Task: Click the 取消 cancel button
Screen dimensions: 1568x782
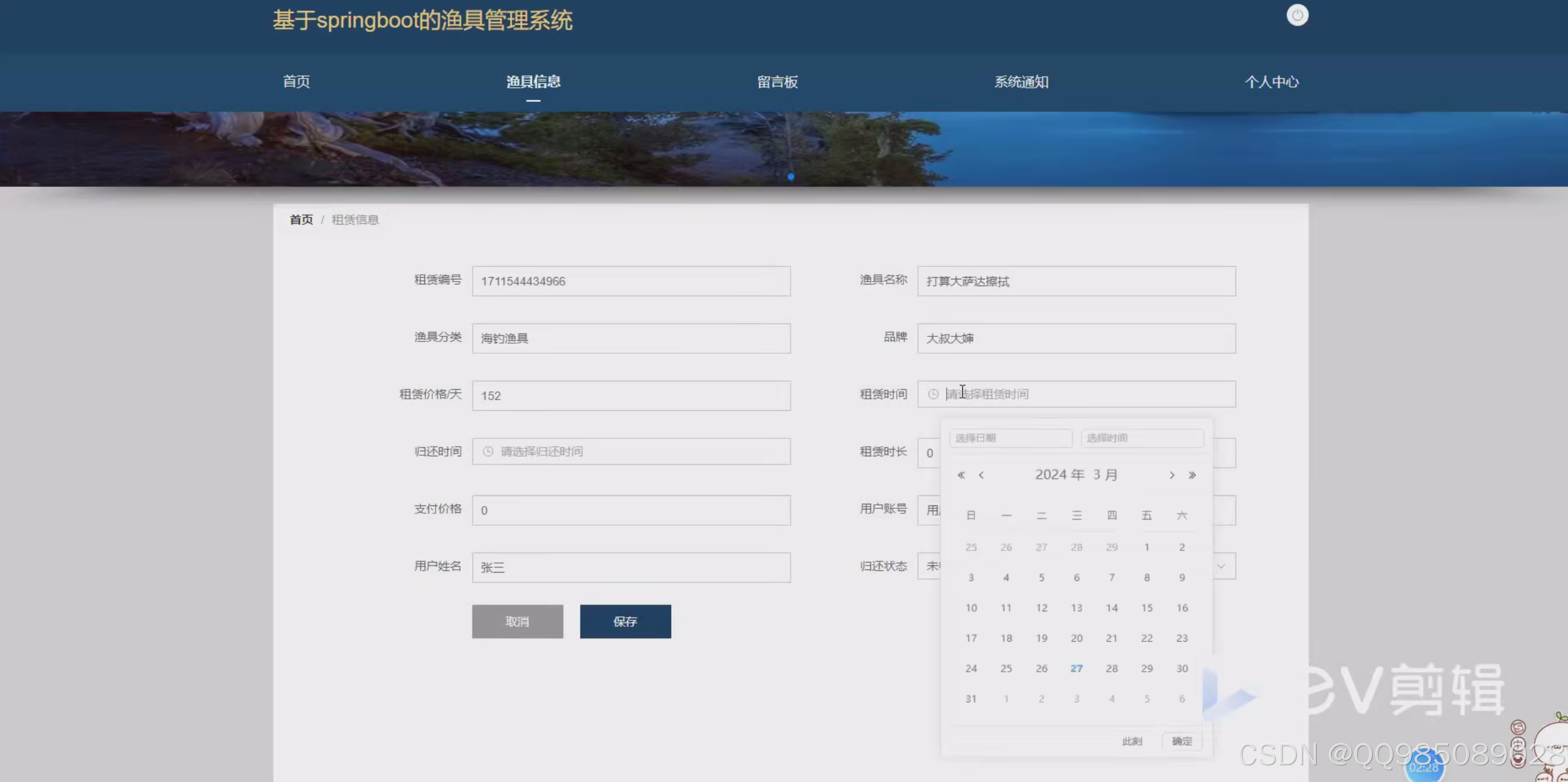Action: [x=517, y=621]
